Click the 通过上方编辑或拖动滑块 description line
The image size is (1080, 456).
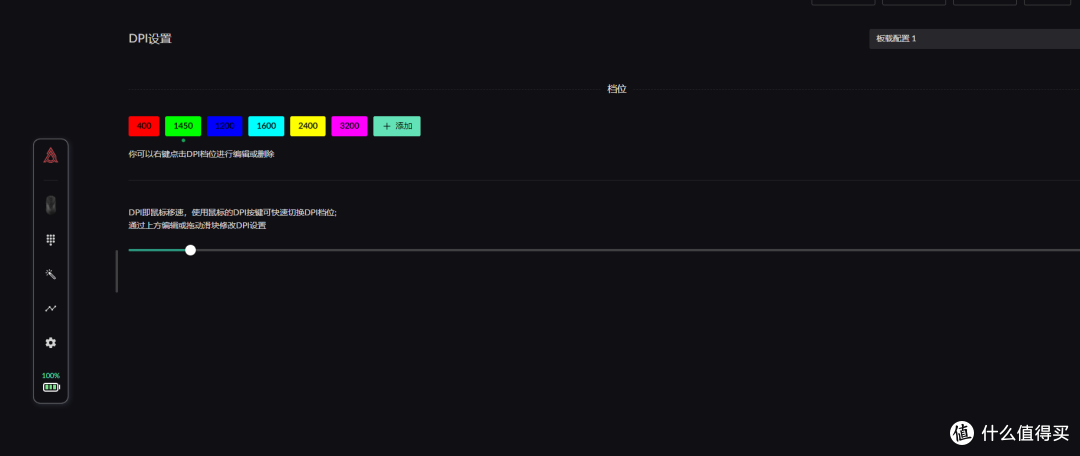(197, 225)
